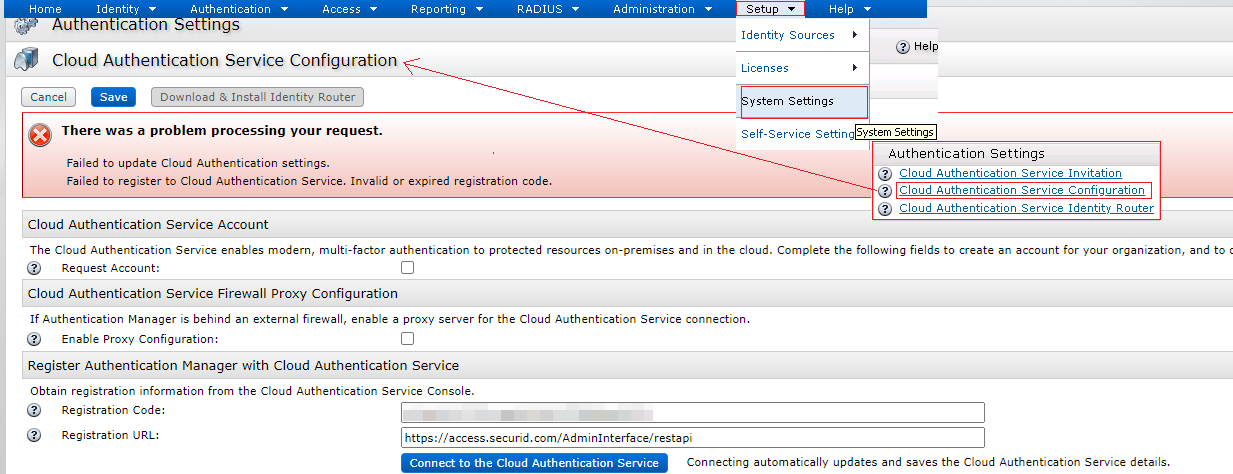Viewport: 1233px width, 474px height.
Task: Click Connect to the Cloud Authentication Service
Action: click(x=535, y=463)
